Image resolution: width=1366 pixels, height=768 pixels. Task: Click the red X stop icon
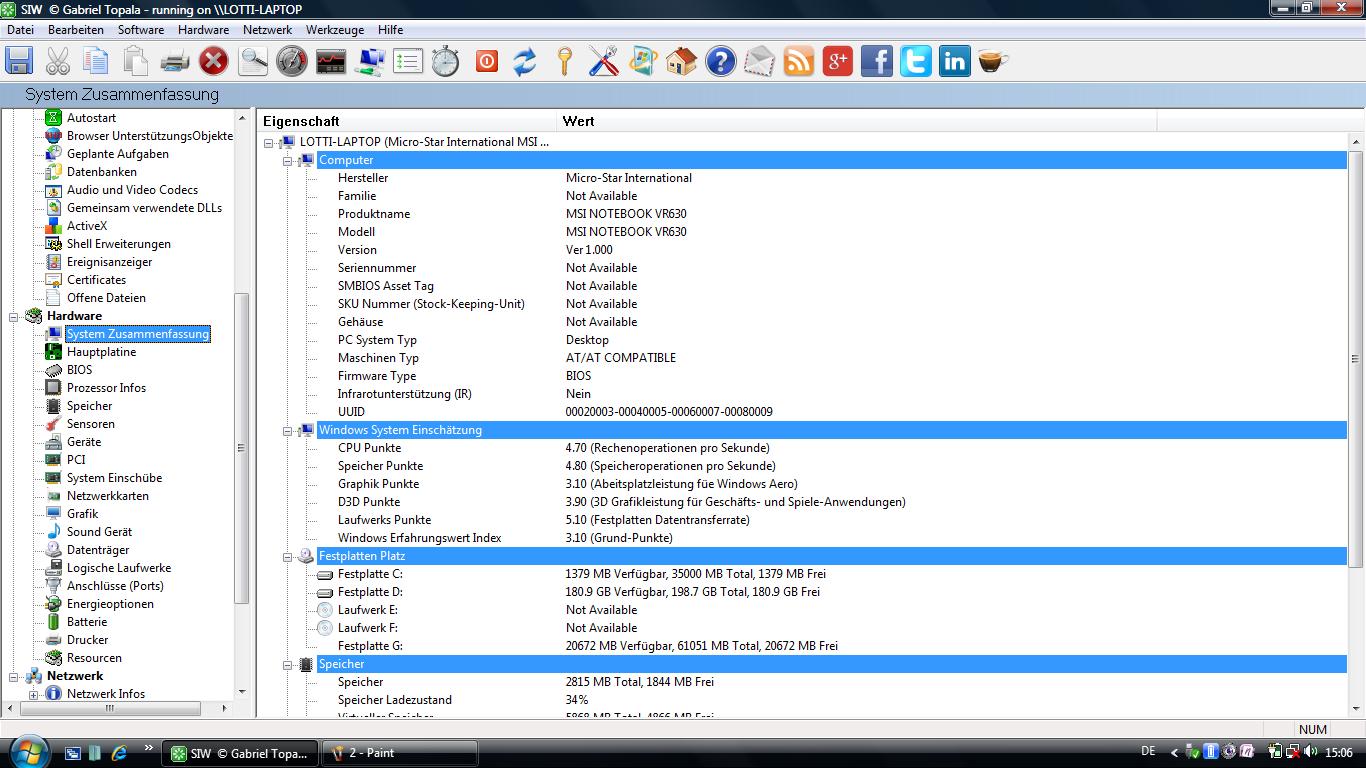pos(214,61)
